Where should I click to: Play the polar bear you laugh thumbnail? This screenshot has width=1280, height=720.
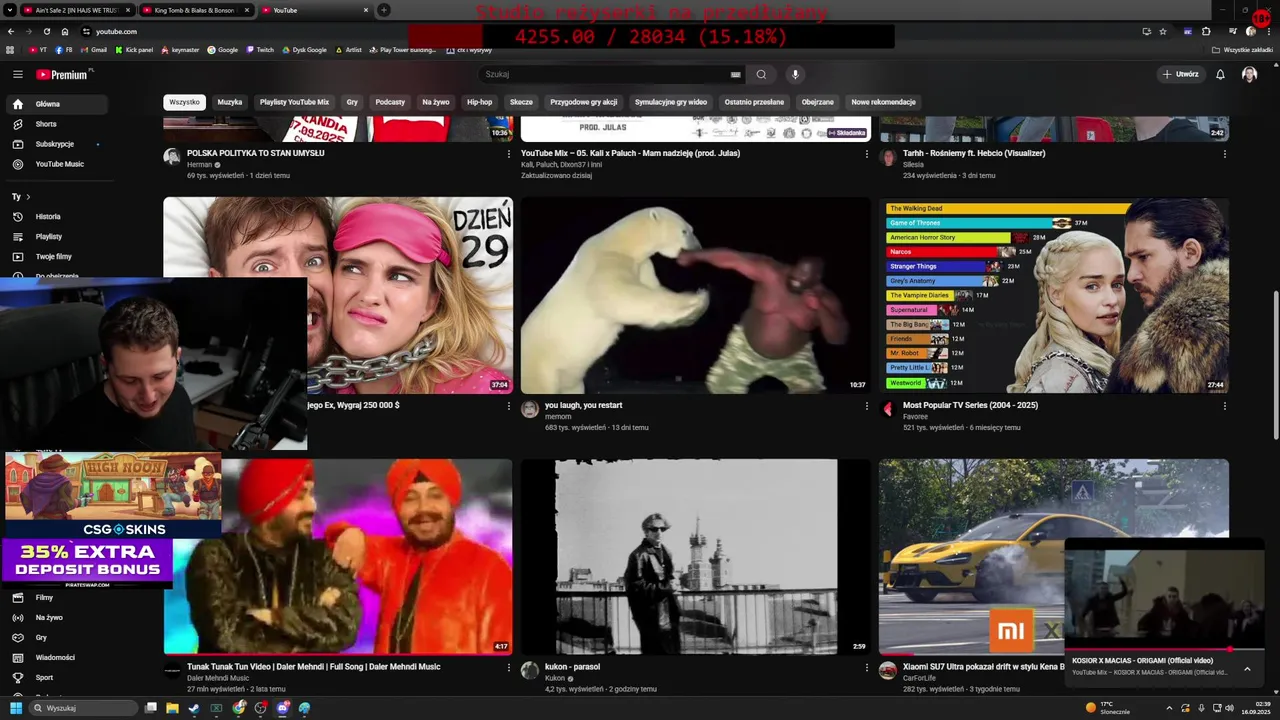click(x=696, y=295)
